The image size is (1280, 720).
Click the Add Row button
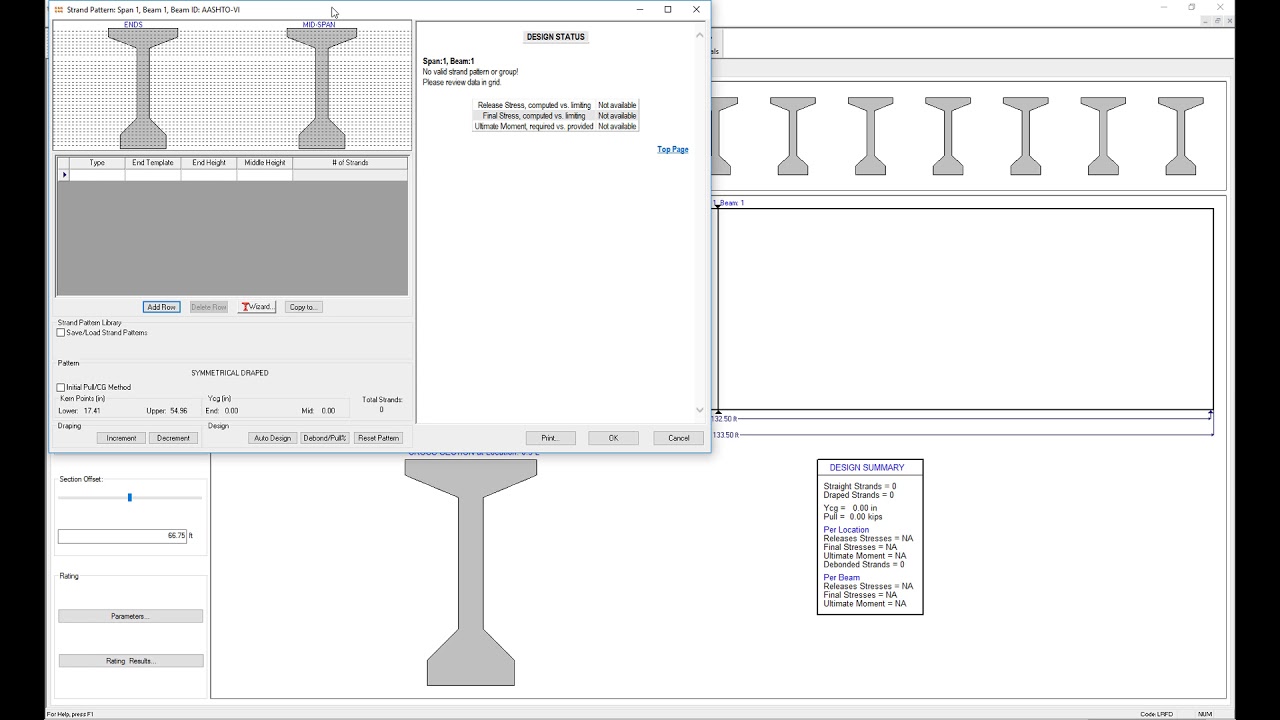pyautogui.click(x=162, y=307)
